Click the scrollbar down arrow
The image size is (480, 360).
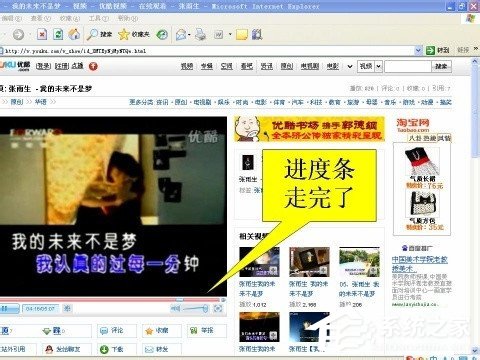(476, 350)
